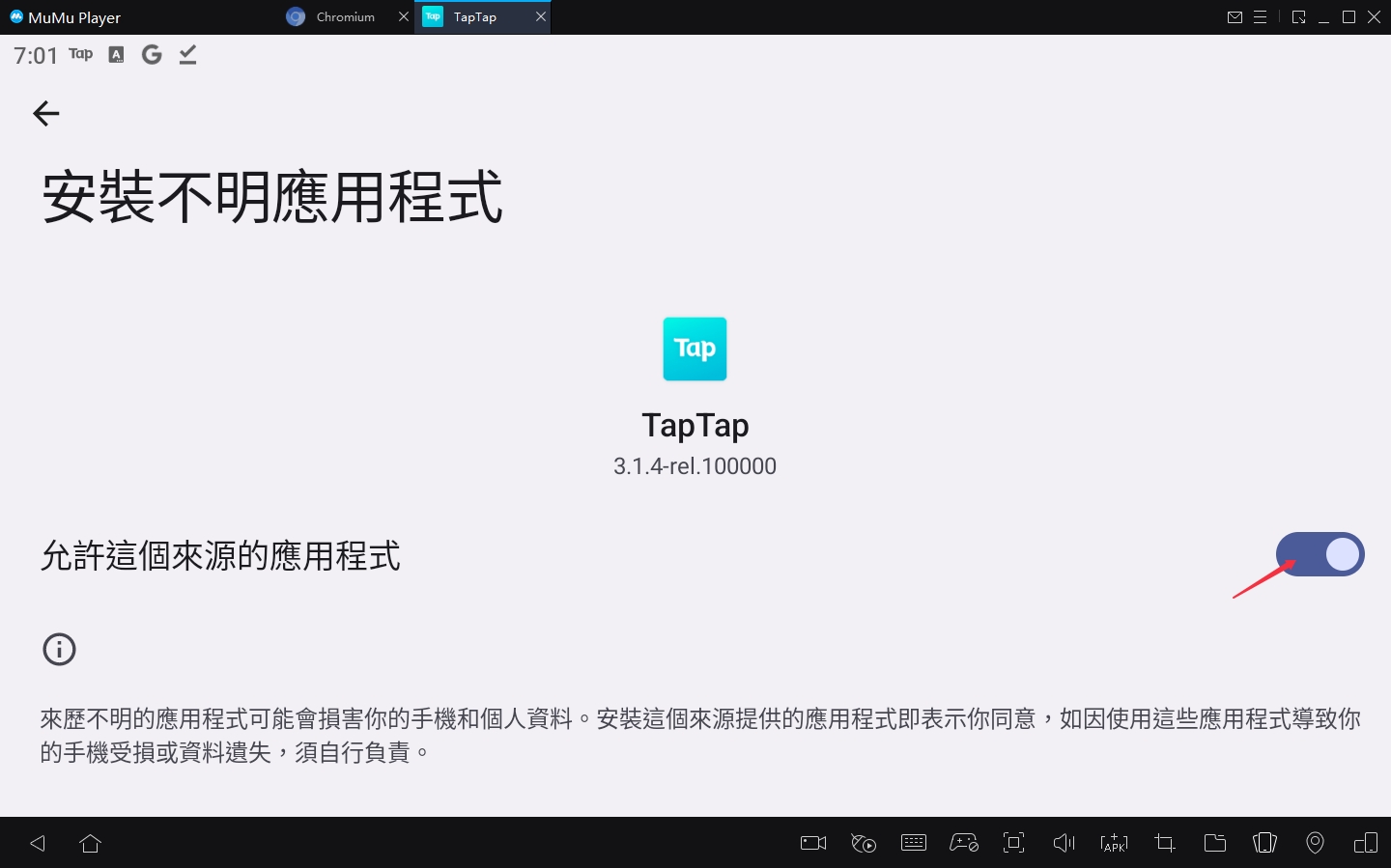Image resolution: width=1391 pixels, height=868 pixels.
Task: Switch to the Chromium tab
Action: (345, 17)
